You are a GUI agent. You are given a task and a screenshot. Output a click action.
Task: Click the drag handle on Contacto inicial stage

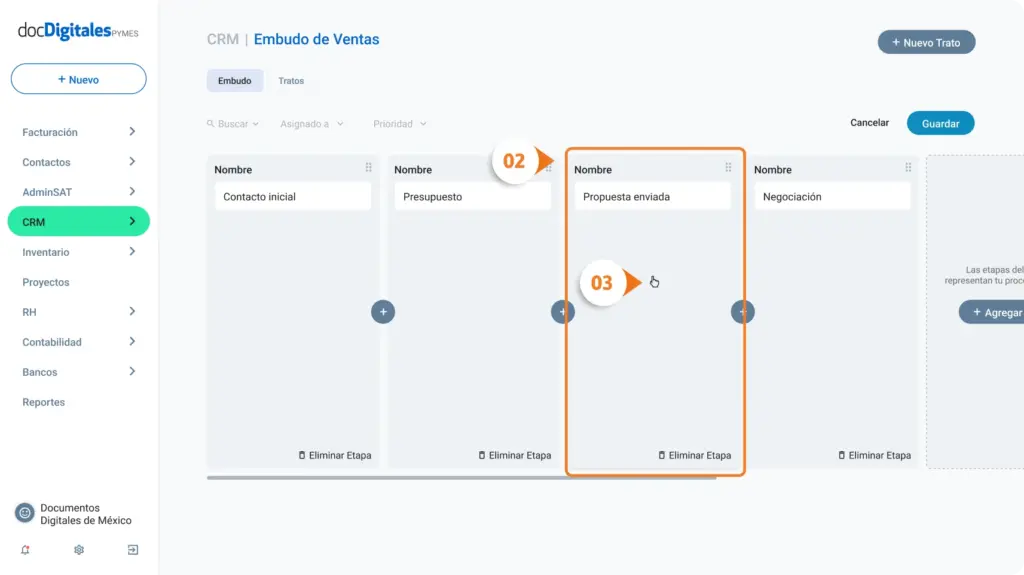pyautogui.click(x=368, y=168)
